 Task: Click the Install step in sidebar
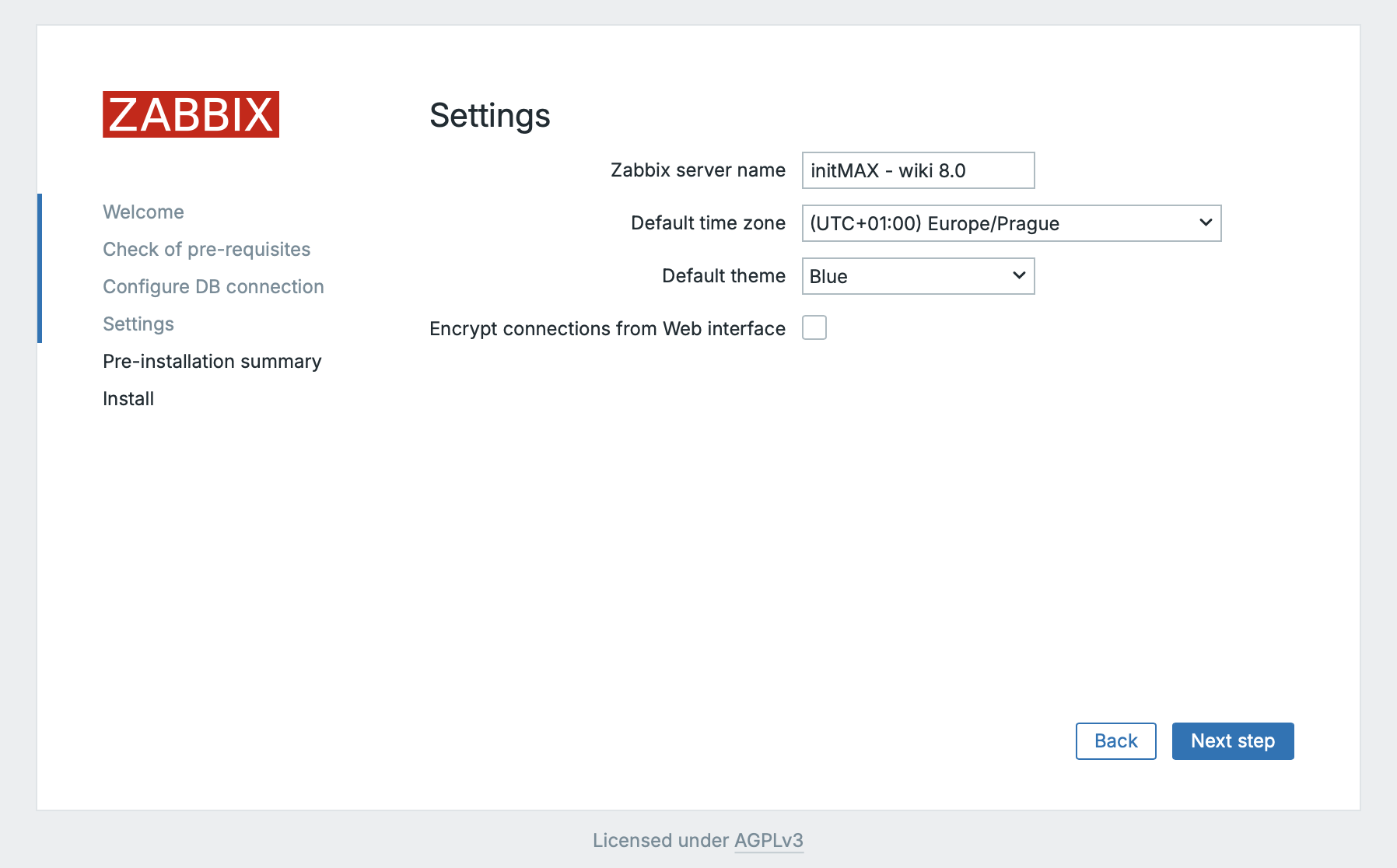pos(128,399)
